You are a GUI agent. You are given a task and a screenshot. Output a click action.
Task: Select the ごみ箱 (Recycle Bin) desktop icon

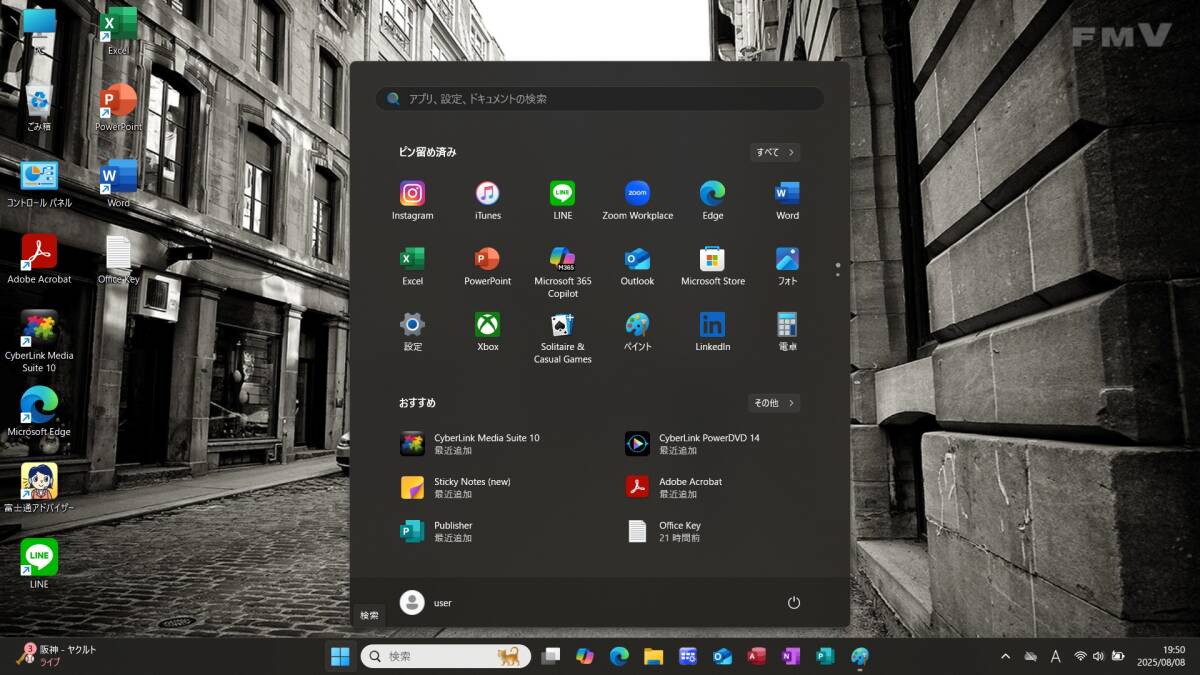[39, 108]
